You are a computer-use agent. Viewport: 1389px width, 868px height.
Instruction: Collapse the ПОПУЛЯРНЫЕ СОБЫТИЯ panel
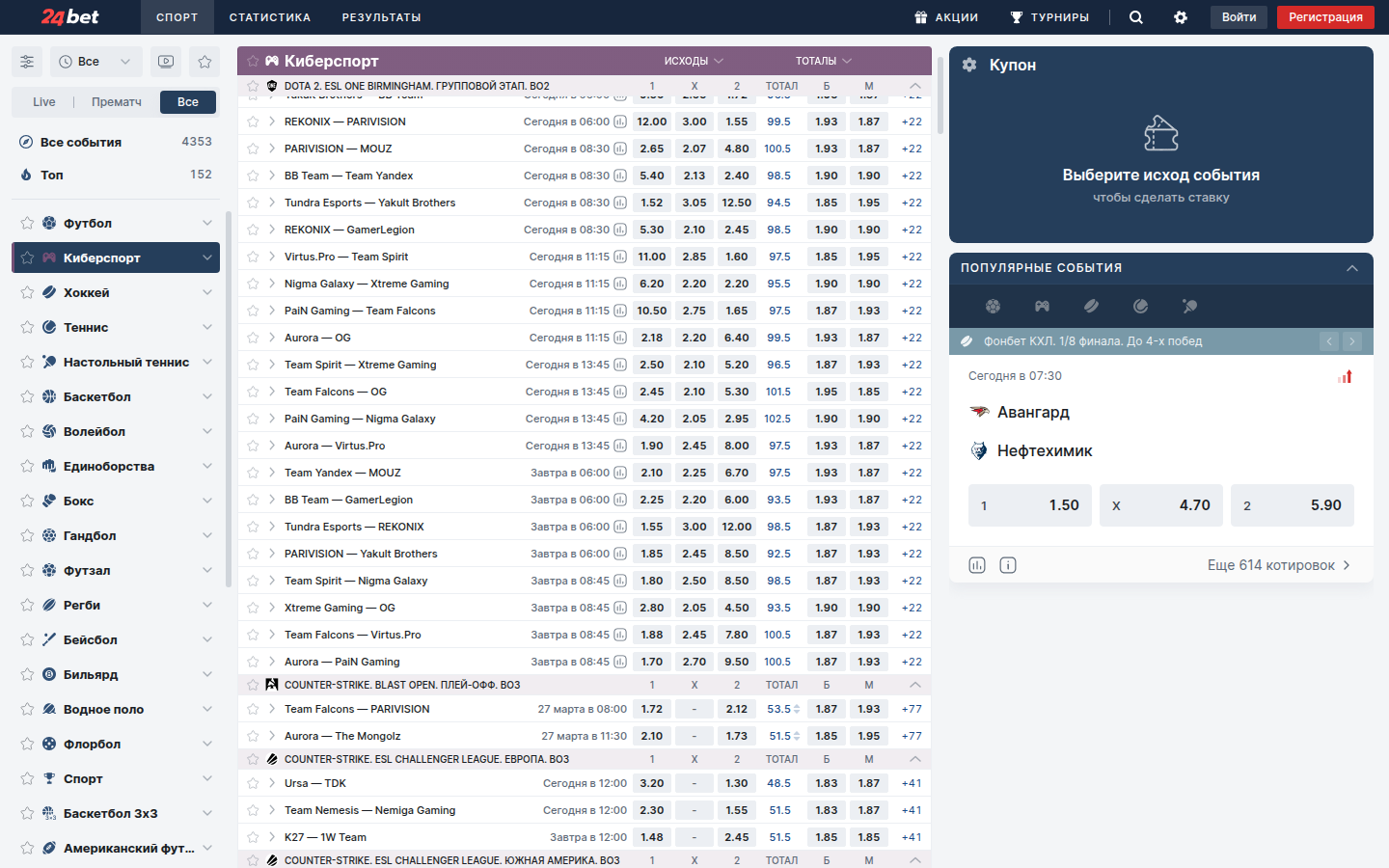[x=1352, y=268]
